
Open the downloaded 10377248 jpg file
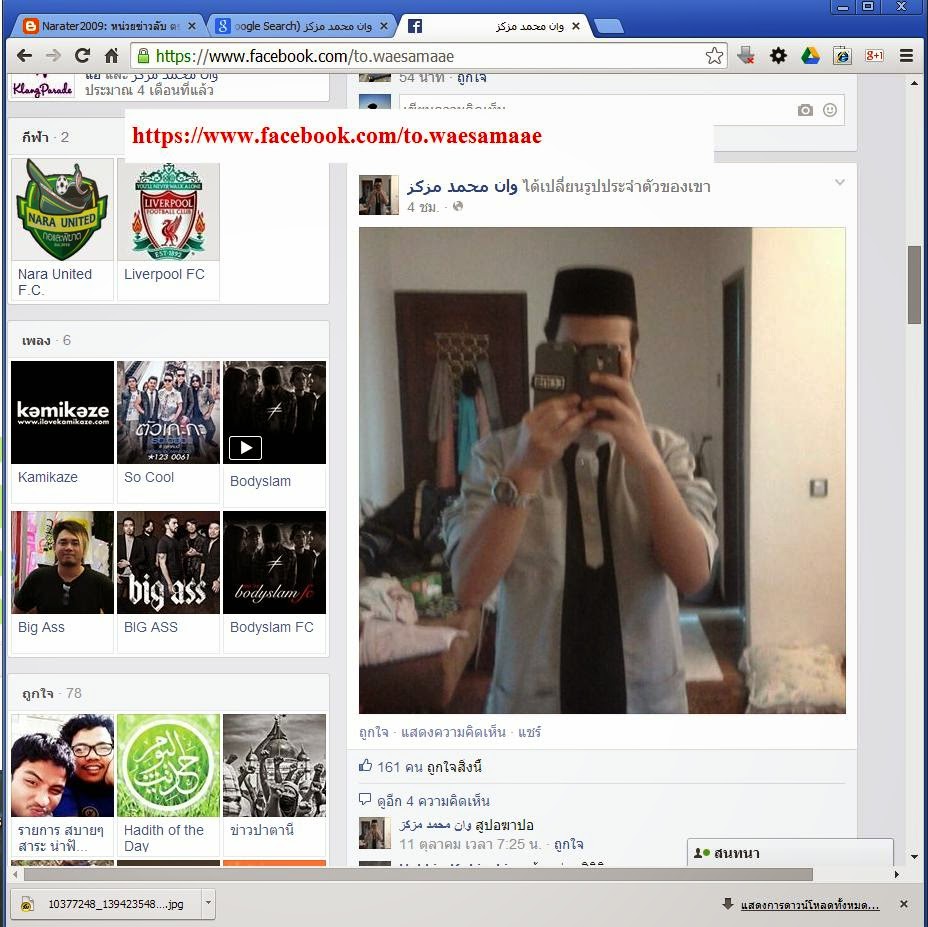click(x=107, y=903)
